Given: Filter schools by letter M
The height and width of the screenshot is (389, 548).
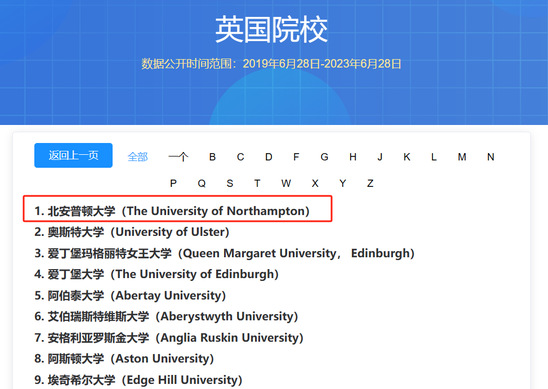Looking at the screenshot, I should pyautogui.click(x=462, y=157).
